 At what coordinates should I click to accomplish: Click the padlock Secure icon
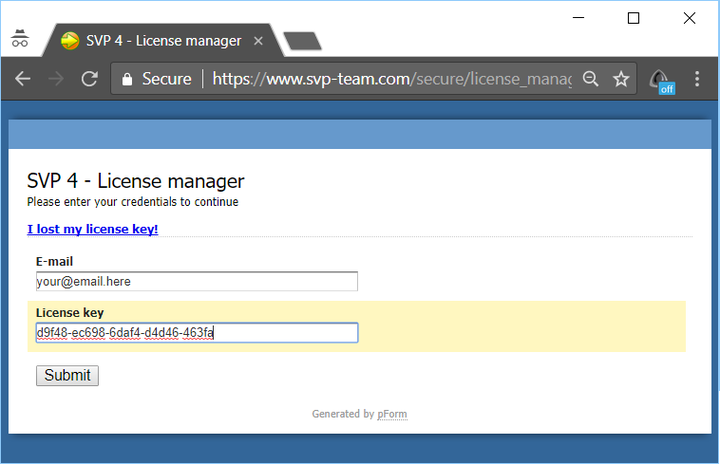[127, 79]
